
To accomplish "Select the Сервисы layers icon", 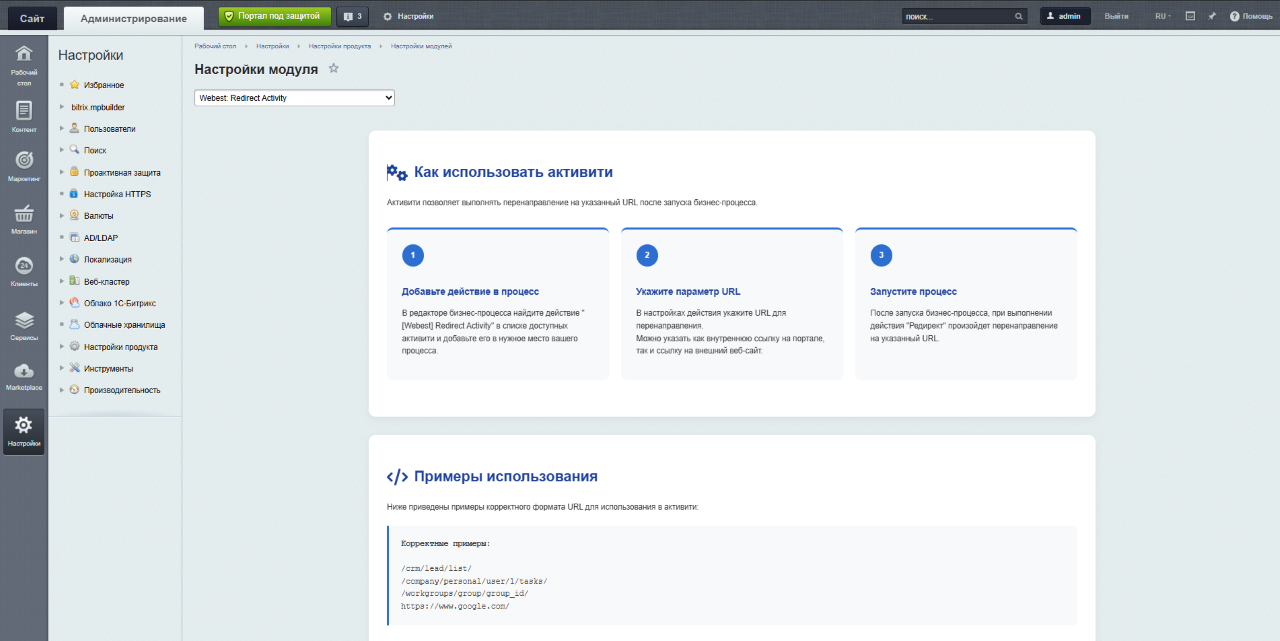I will coord(23,318).
